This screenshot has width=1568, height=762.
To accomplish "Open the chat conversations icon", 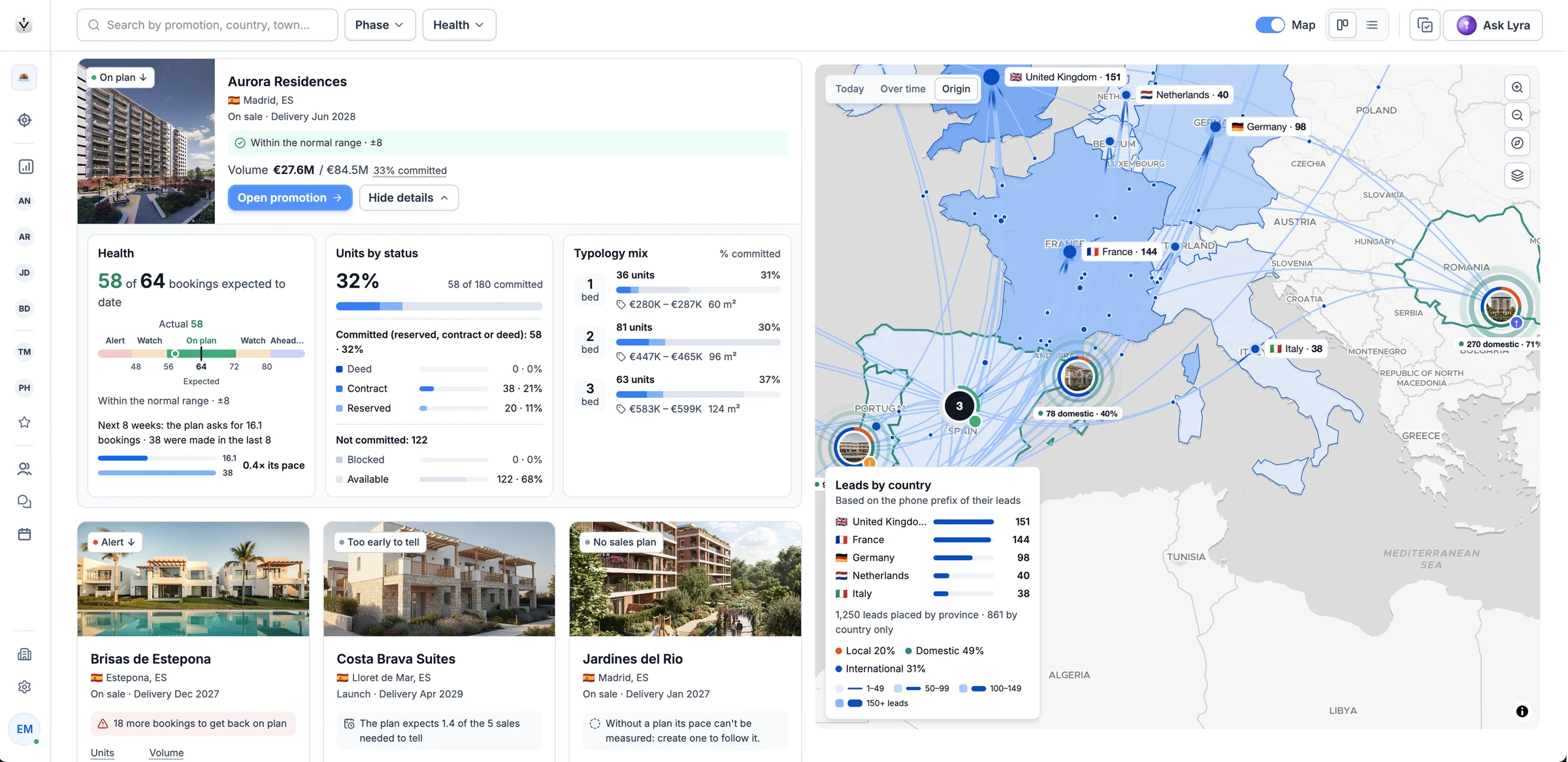I will click(24, 501).
